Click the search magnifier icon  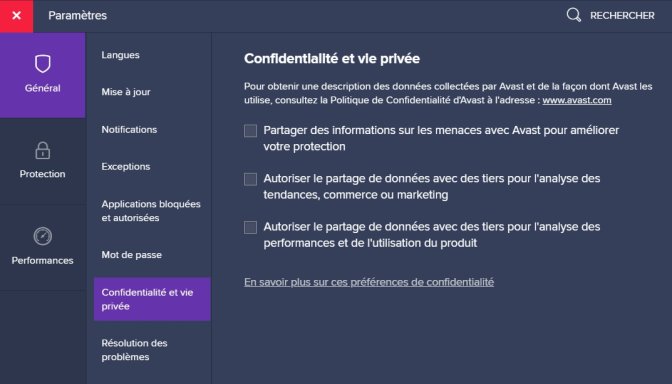click(573, 15)
